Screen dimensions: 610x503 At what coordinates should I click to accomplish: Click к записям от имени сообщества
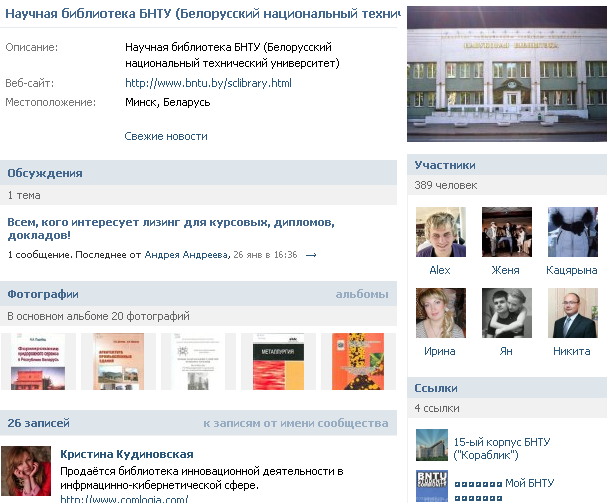click(296, 423)
